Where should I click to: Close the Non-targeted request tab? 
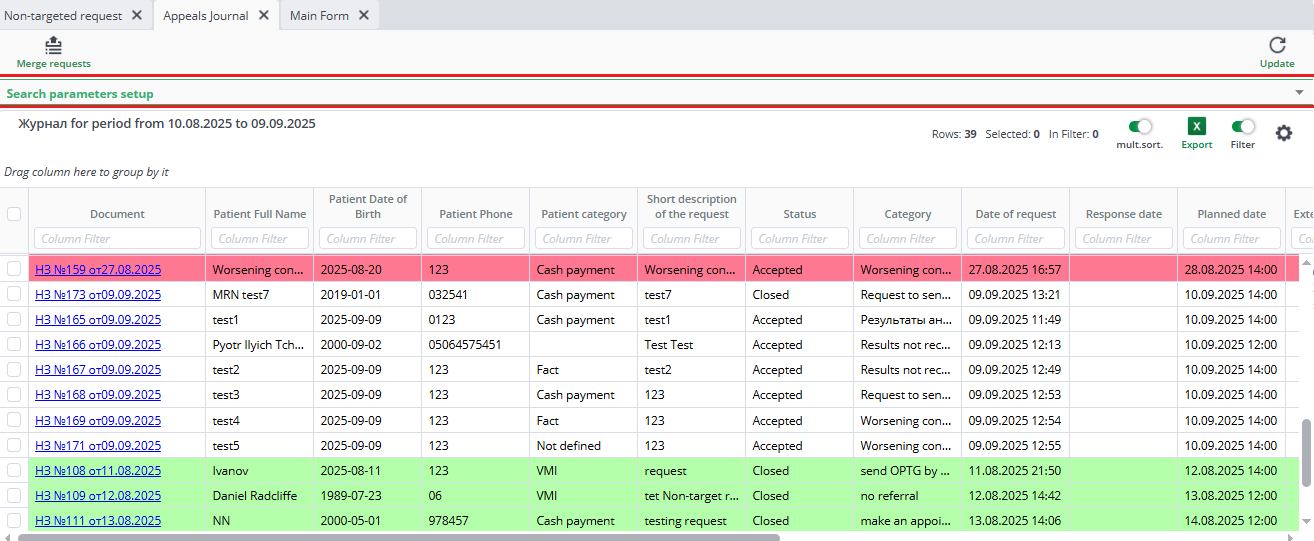click(137, 15)
